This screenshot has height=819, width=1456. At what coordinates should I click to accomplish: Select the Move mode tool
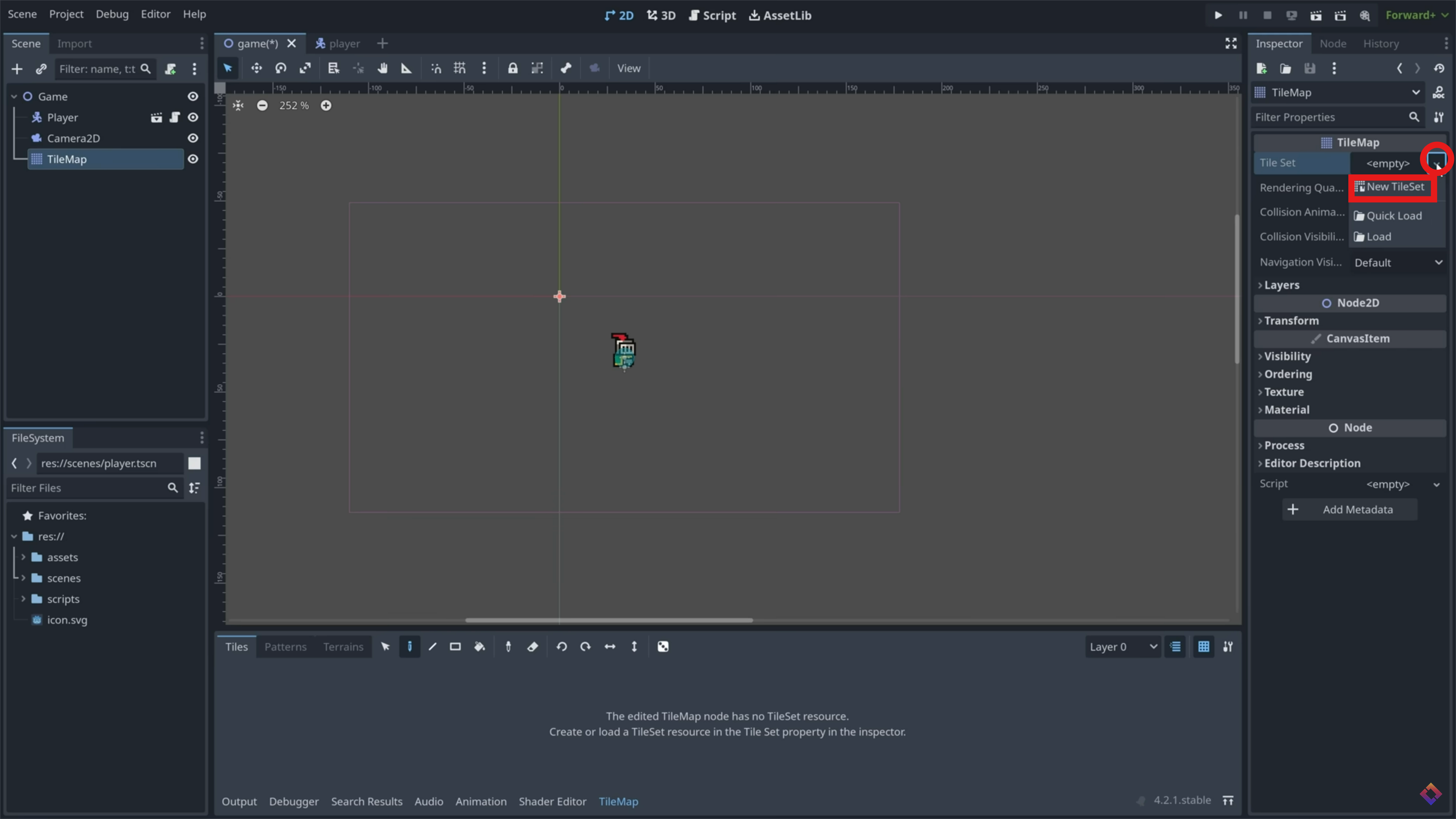click(x=256, y=68)
